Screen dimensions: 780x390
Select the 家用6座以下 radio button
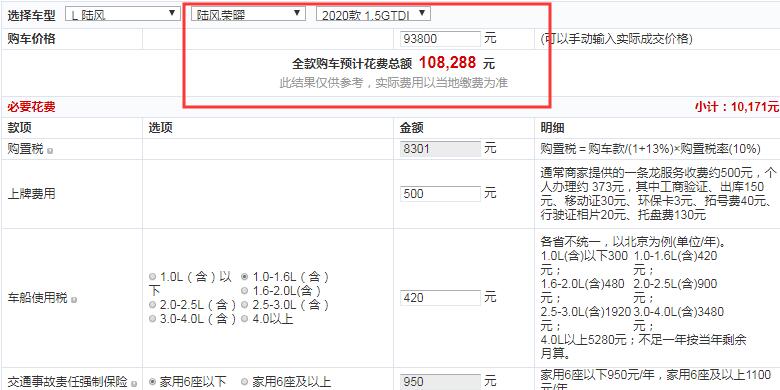[x=152, y=382]
